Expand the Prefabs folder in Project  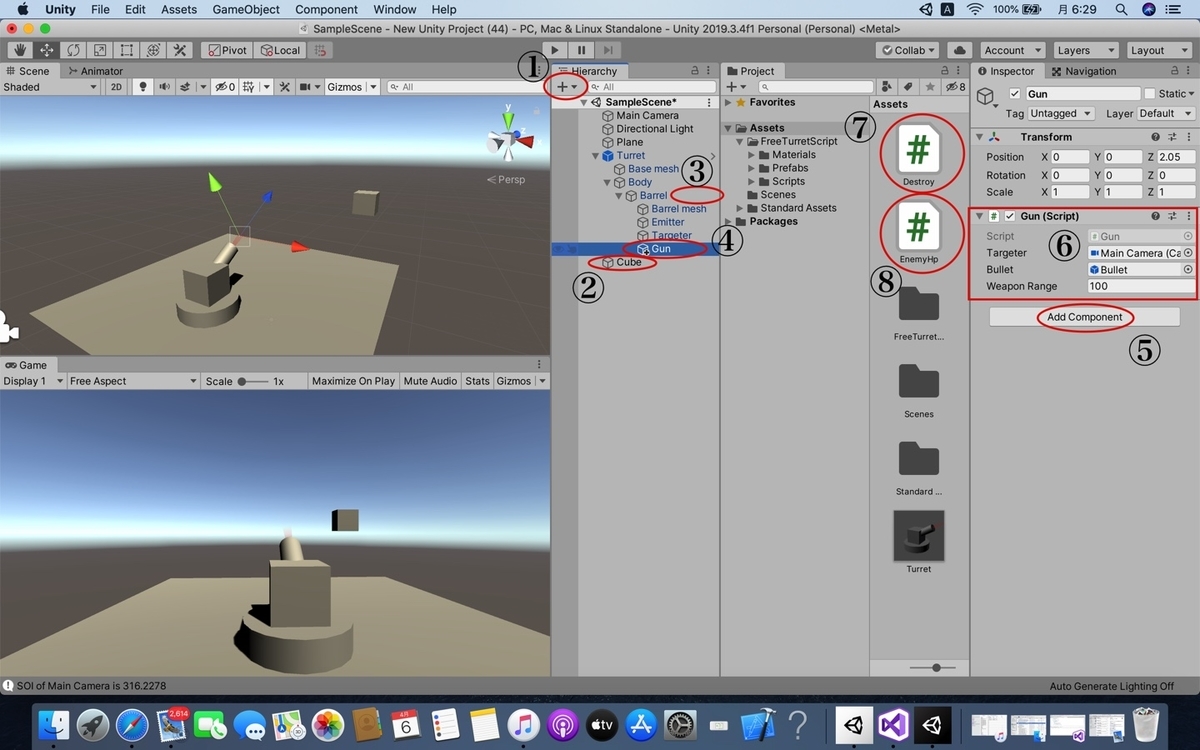[x=753, y=168]
